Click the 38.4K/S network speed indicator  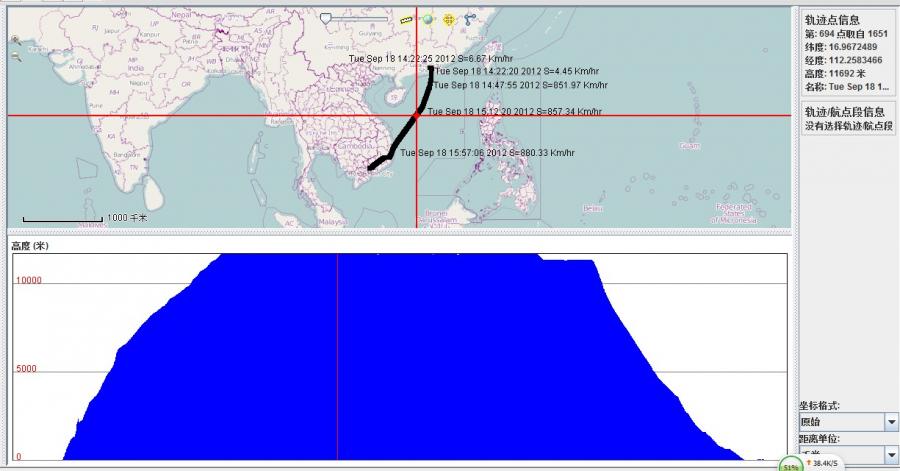pyautogui.click(x=825, y=463)
